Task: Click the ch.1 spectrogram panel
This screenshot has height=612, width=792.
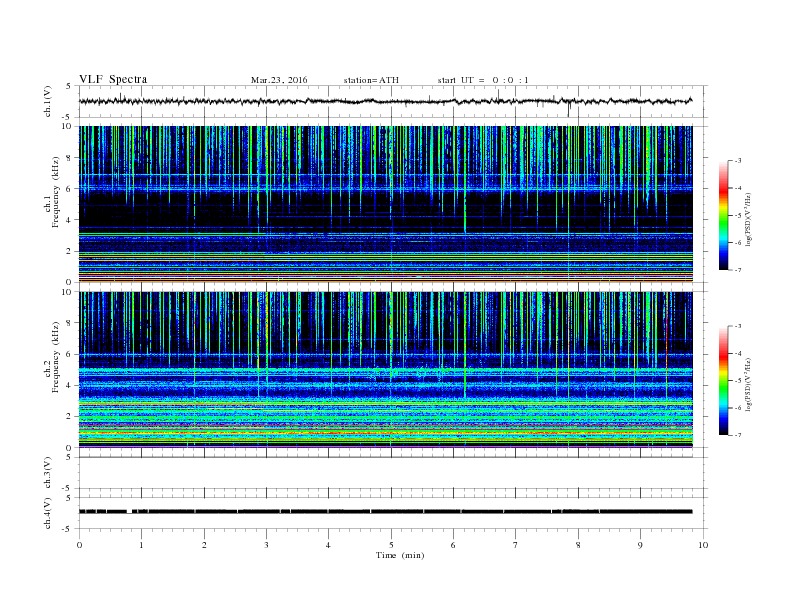Action: click(x=385, y=204)
